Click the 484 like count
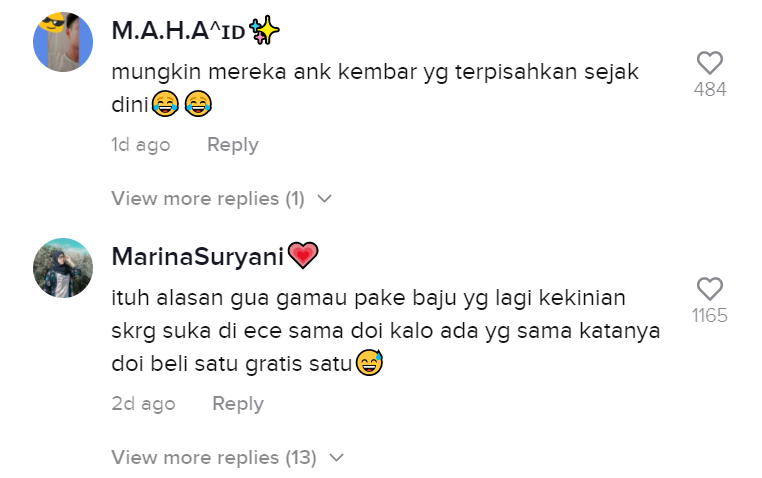This screenshot has width=762, height=478. pos(710,89)
